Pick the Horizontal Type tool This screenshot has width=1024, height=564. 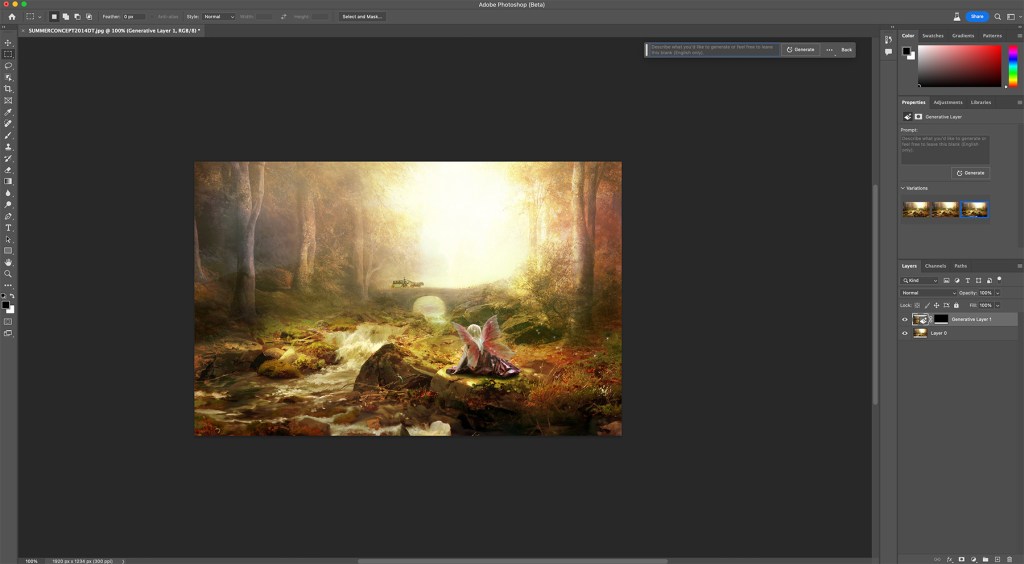click(x=8, y=228)
